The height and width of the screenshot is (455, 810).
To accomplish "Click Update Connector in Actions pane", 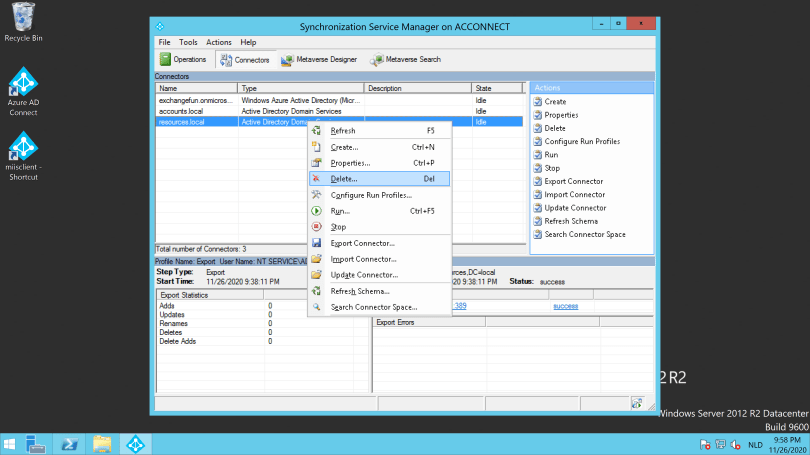I will pyautogui.click(x=574, y=208).
